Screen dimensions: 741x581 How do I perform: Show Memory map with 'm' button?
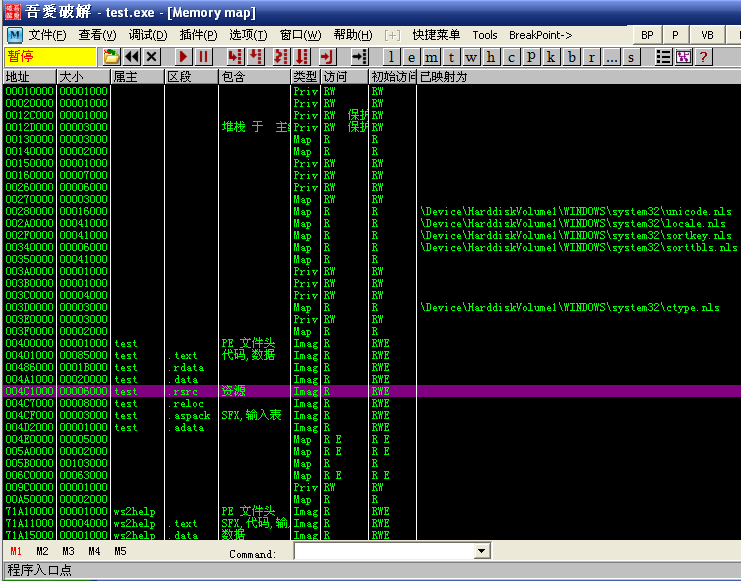tap(431, 57)
